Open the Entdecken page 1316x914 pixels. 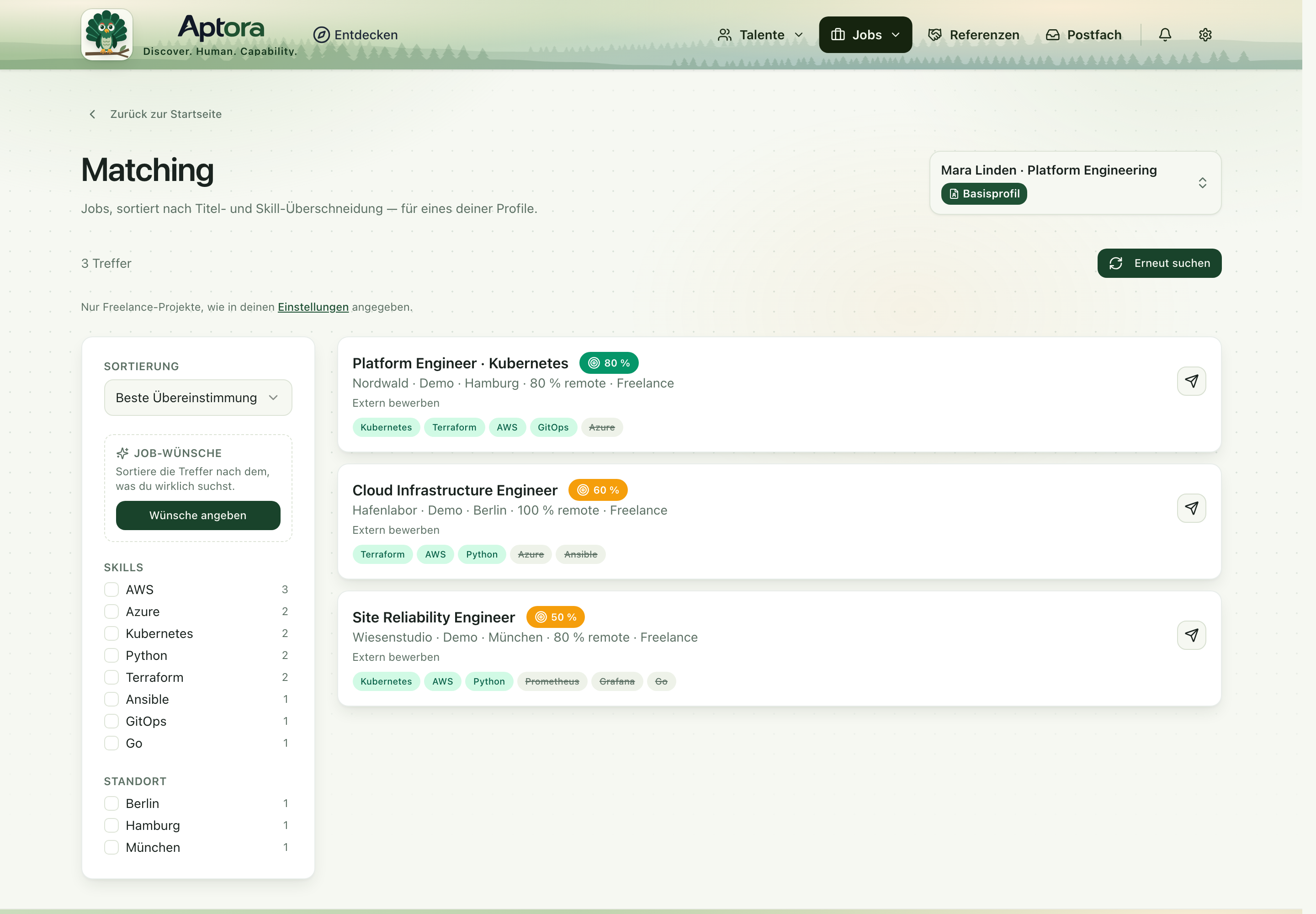[355, 35]
